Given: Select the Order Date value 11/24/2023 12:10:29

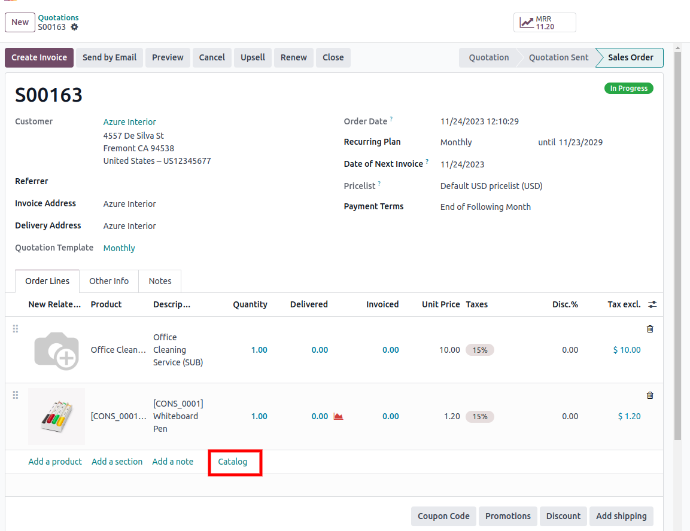Looking at the screenshot, I should (479, 121).
